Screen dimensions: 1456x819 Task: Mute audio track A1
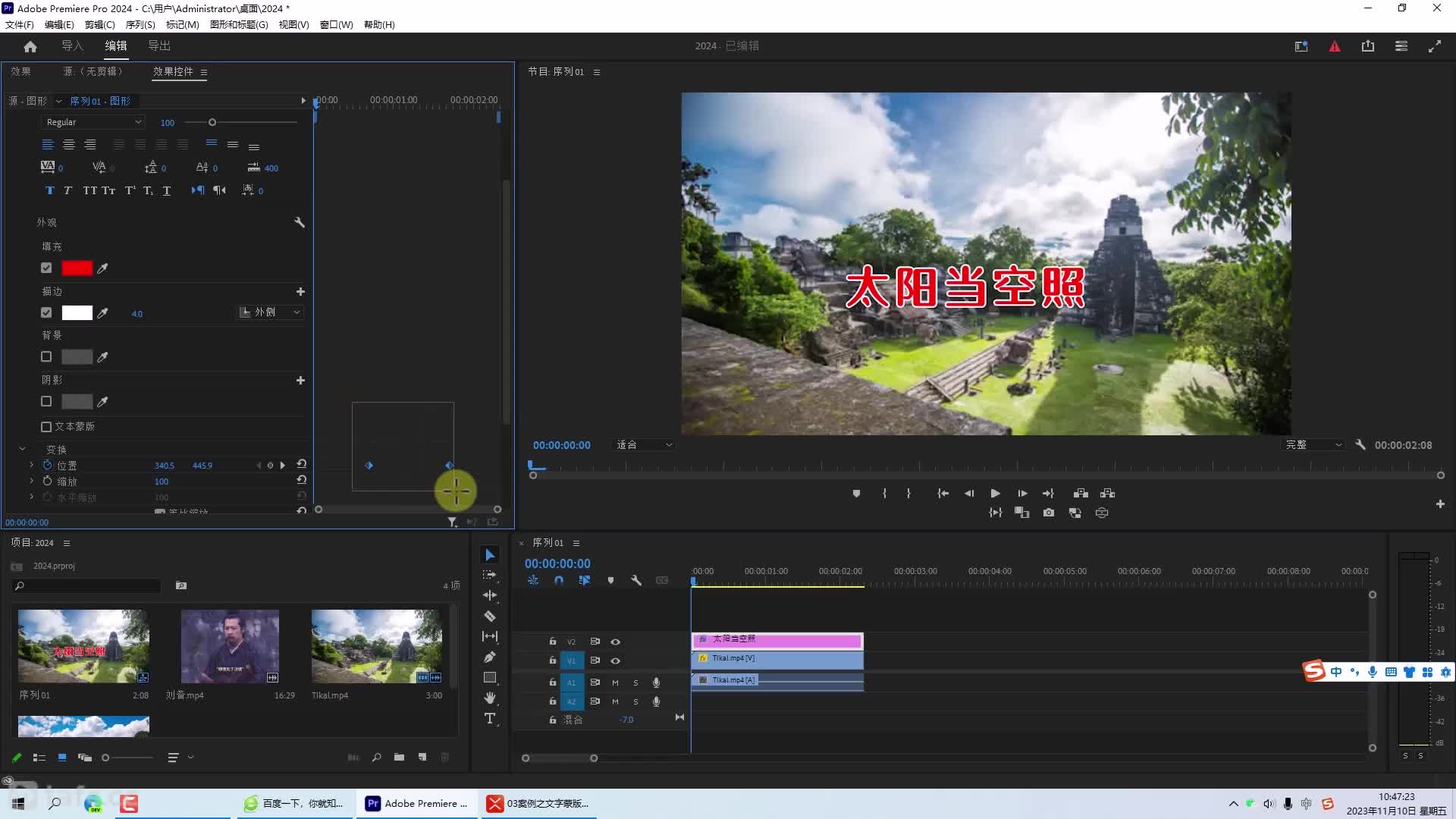point(615,682)
